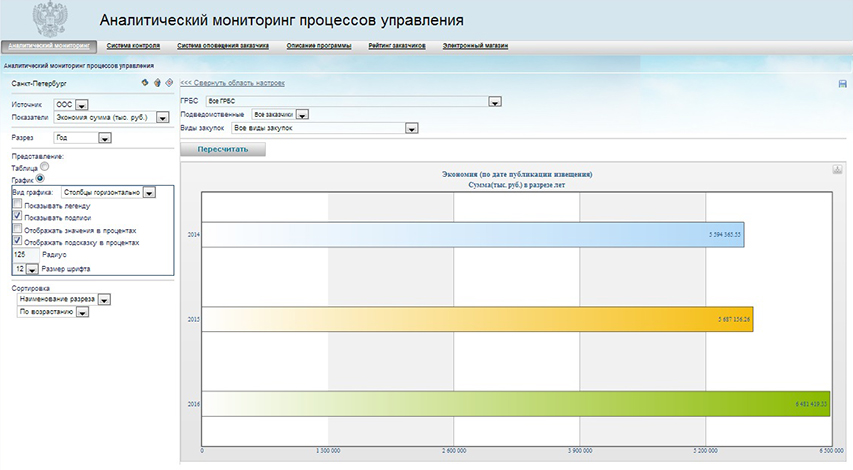Click the save disk icon at top right
Viewport: 853px width, 470px height.
tap(842, 84)
